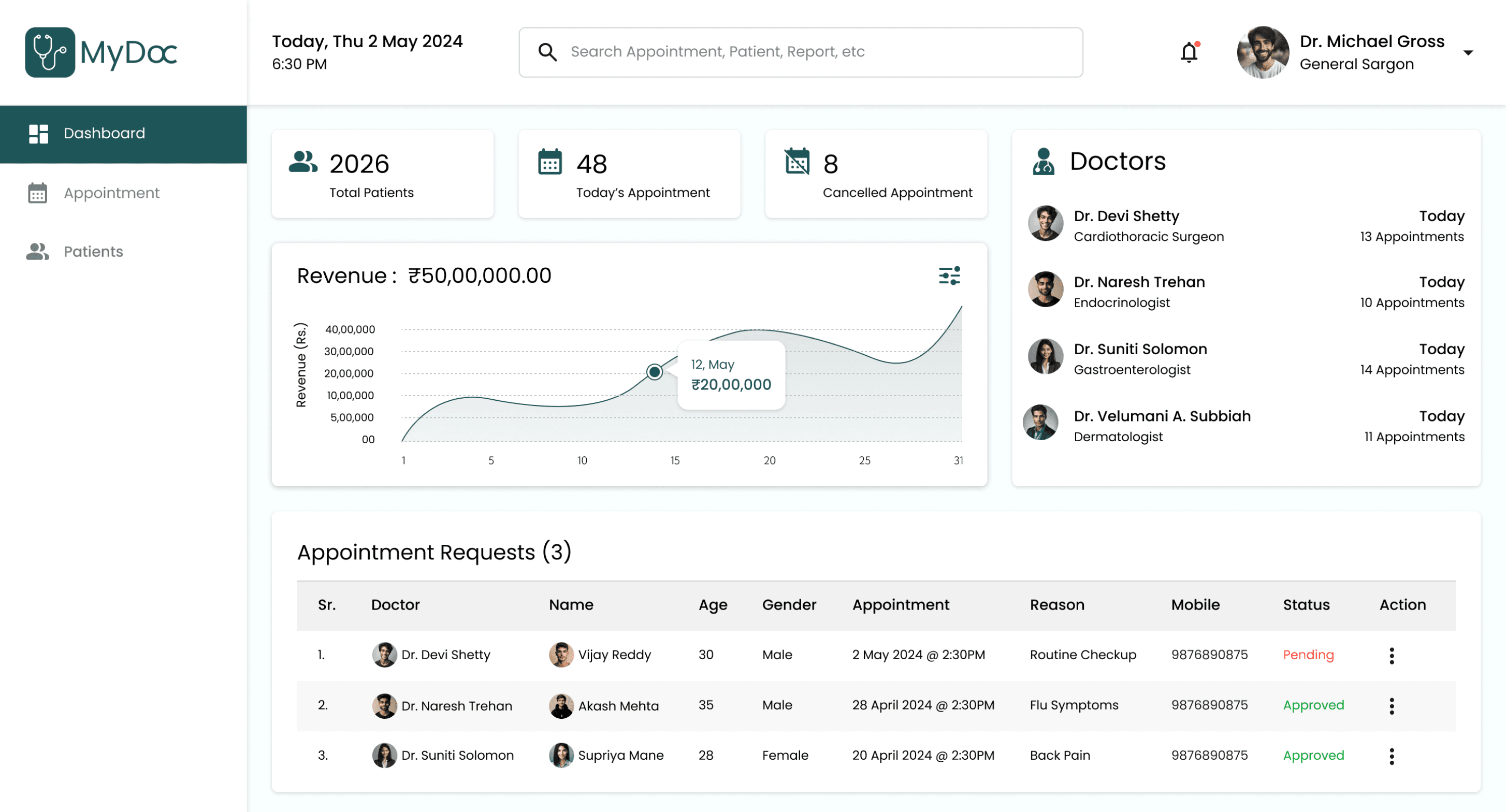
Task: Select Dr. Suniti Solomon in Doctors list
Action: point(1140,349)
